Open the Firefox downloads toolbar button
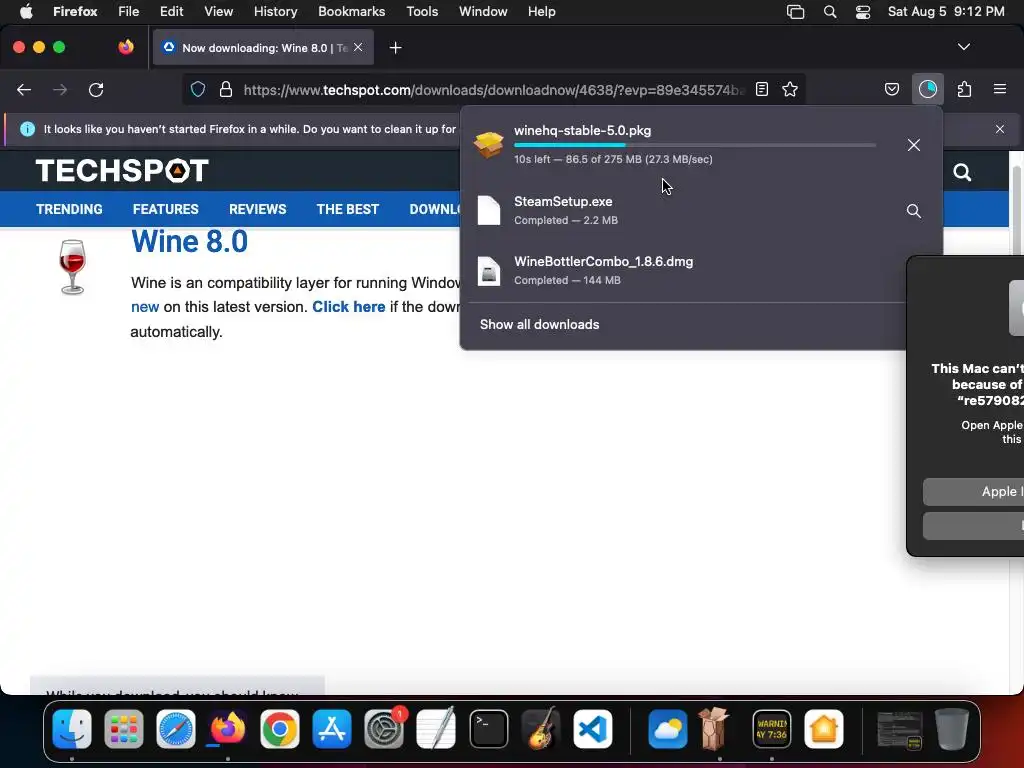The image size is (1024, 768). click(927, 89)
